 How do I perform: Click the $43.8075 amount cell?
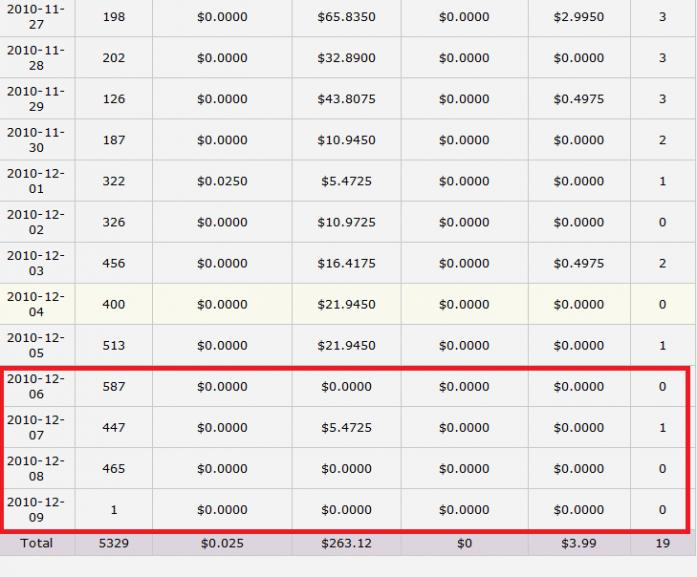[x=346, y=99]
